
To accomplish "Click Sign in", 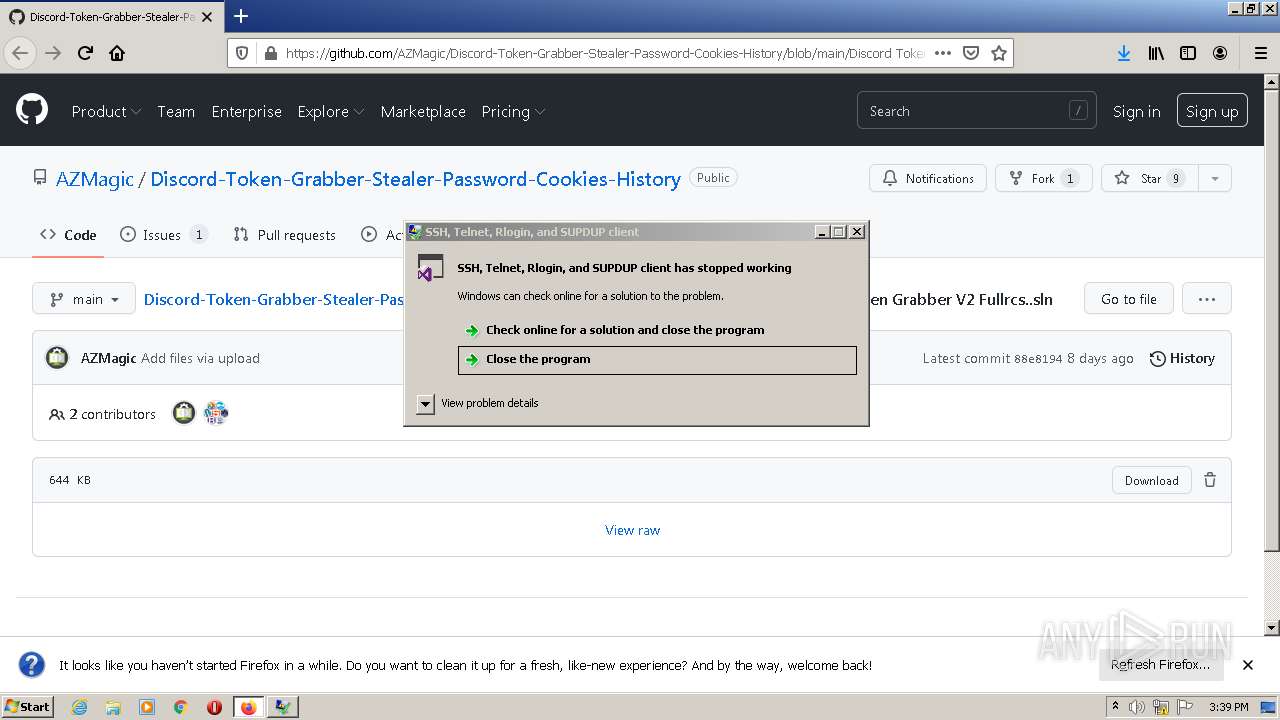I will [x=1136, y=111].
